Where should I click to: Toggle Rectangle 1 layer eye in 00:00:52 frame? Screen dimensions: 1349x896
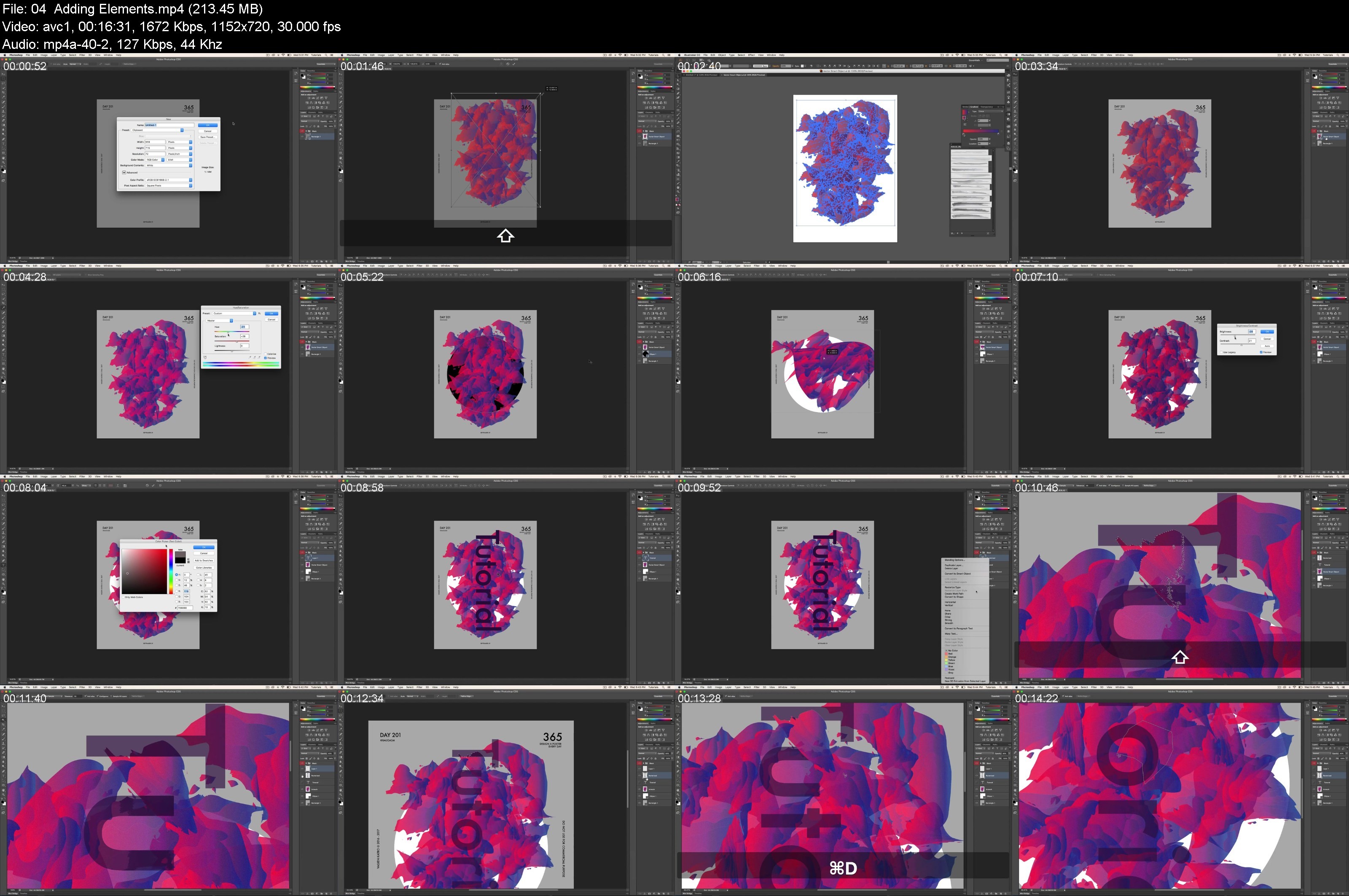click(302, 136)
